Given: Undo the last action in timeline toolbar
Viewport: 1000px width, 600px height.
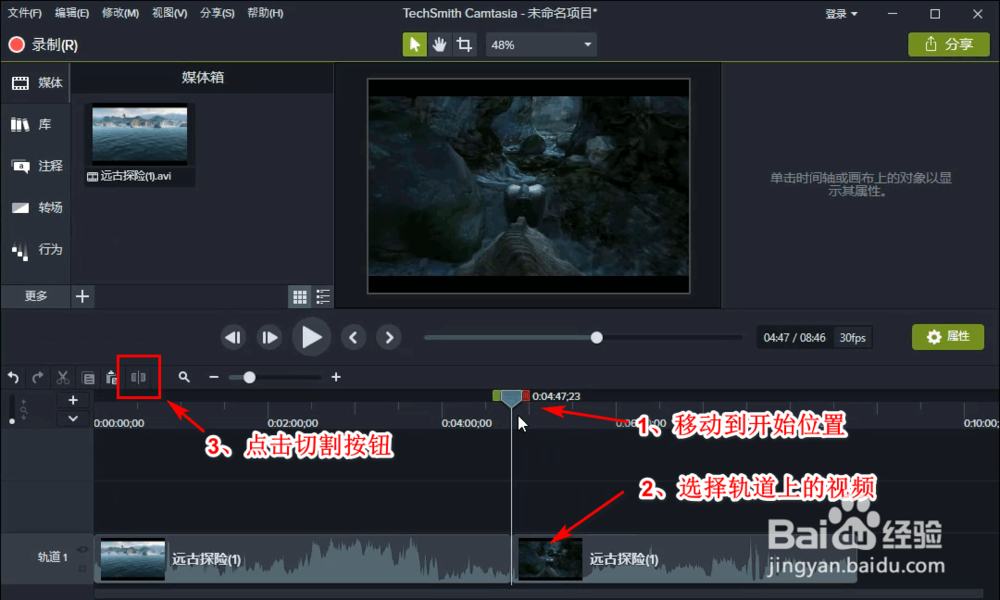Looking at the screenshot, I should point(13,377).
